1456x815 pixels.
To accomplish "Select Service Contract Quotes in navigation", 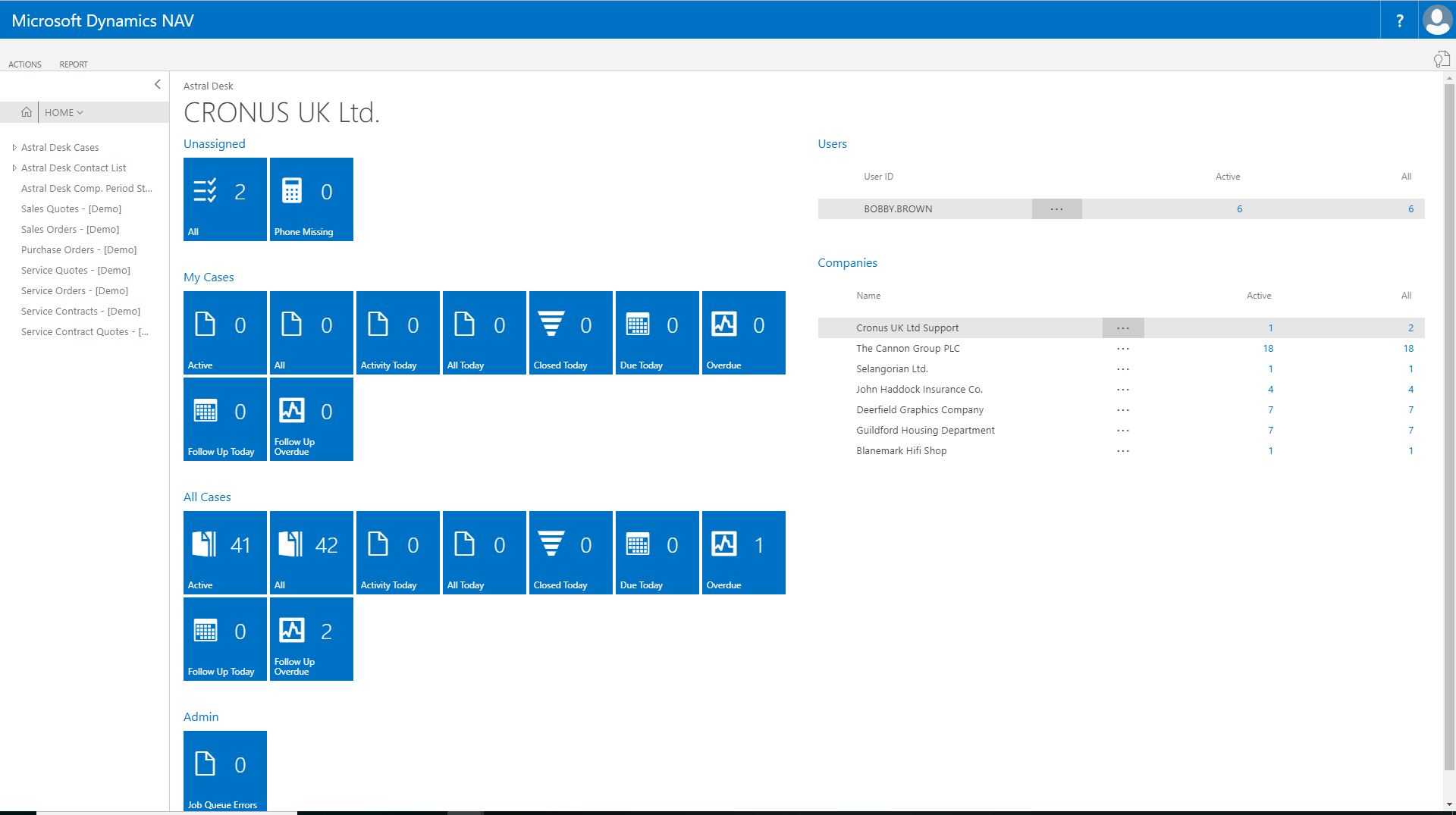I will [x=85, y=332].
